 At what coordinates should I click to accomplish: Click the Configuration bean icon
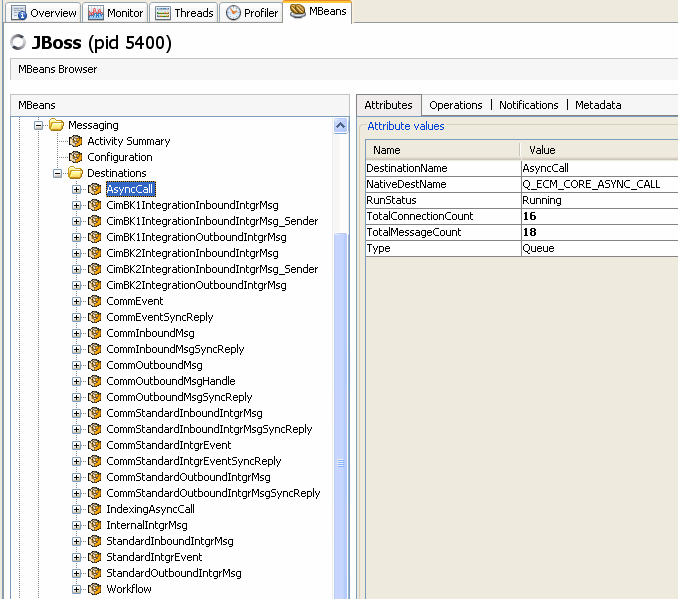tap(76, 157)
